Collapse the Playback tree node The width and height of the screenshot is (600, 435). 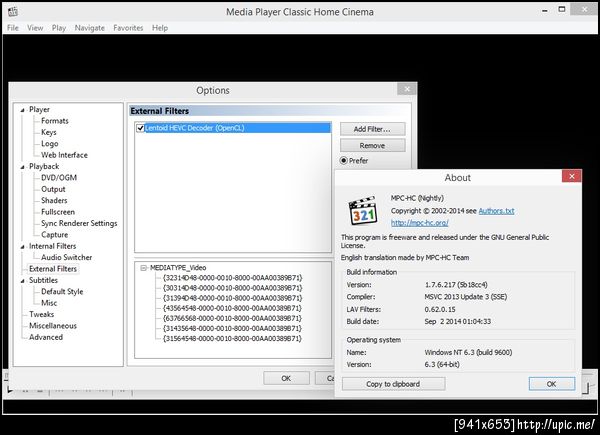pyautogui.click(x=22, y=167)
